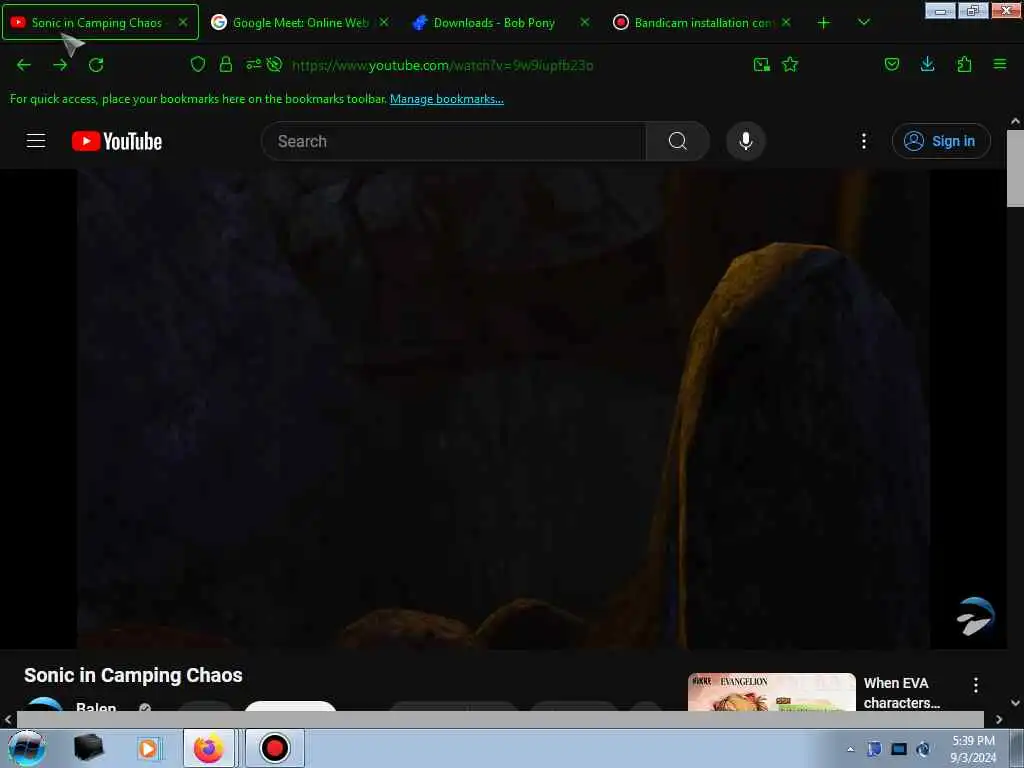
Task: Open options menu for When EVA characters video
Action: click(976, 685)
